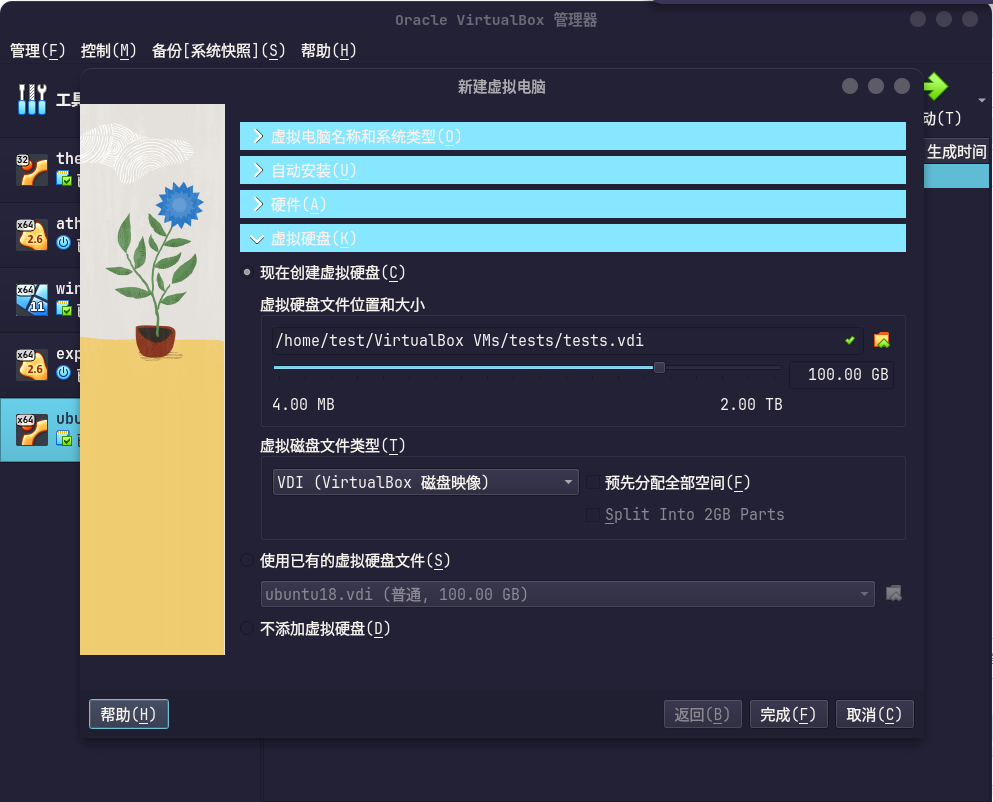This screenshot has height=802, width=993.
Task: Select the x64 2.6 VM icon beside 'exp'
Action: (32, 364)
